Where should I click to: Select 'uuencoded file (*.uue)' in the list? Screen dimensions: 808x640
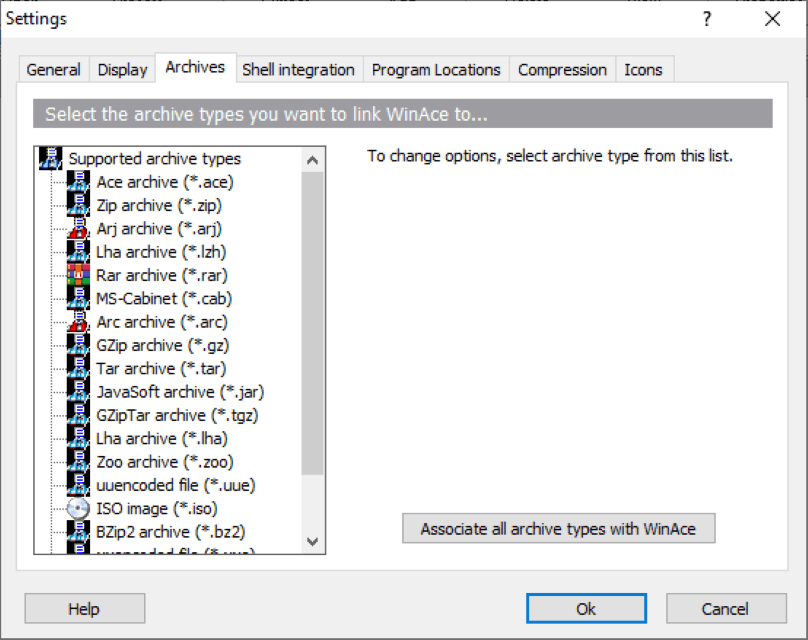176,485
